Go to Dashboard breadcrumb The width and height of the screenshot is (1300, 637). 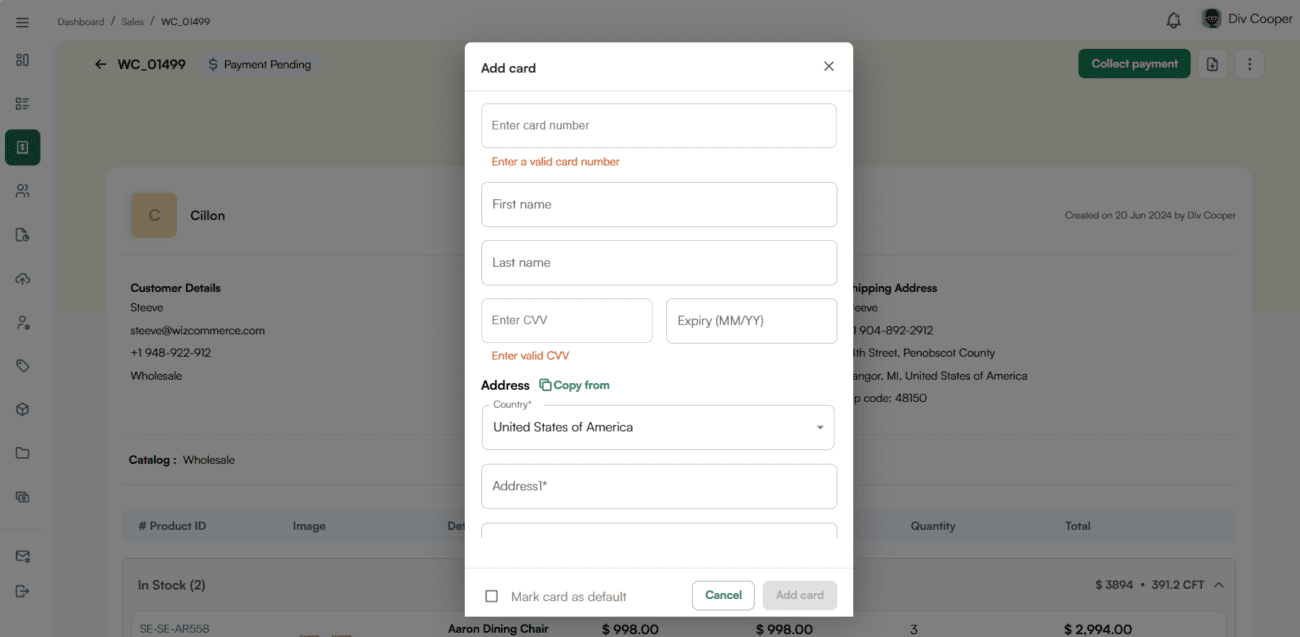pos(80,21)
